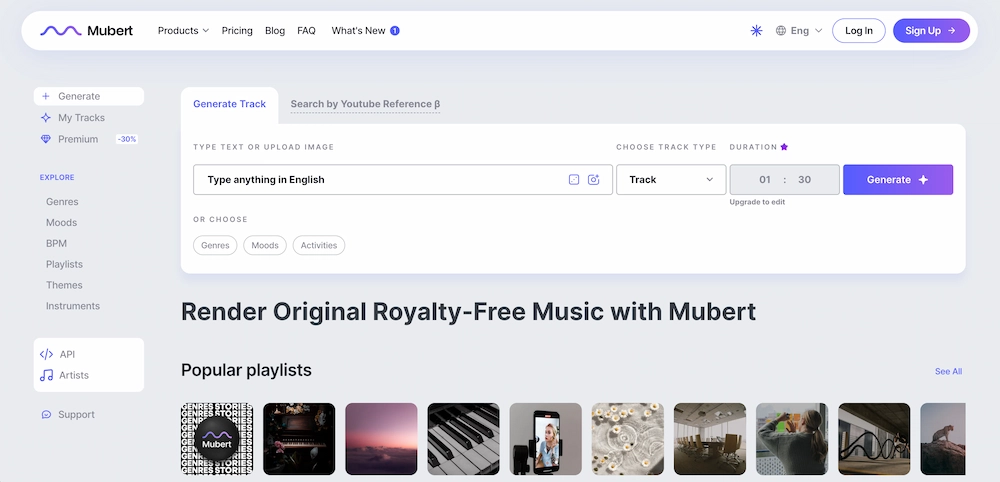
Task: Switch to the Generate Track tab
Action: point(230,104)
